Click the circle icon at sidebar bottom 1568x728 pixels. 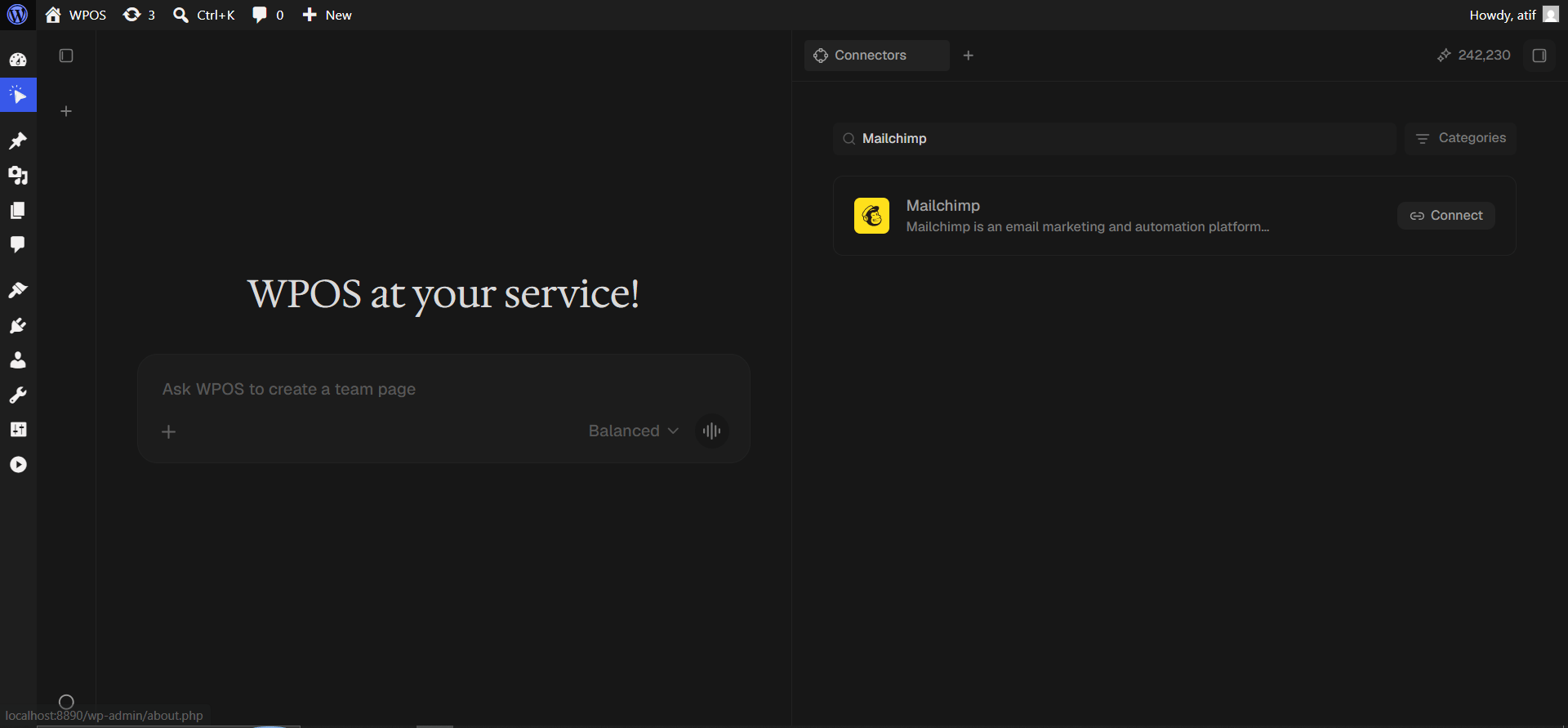(x=67, y=702)
